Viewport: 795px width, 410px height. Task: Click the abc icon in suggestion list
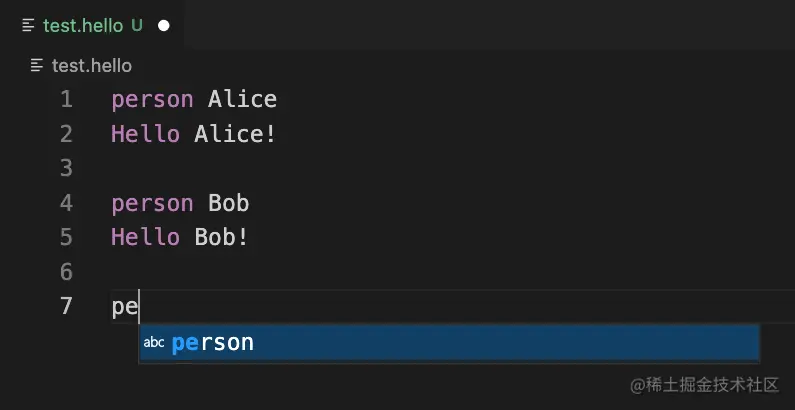(x=154, y=343)
